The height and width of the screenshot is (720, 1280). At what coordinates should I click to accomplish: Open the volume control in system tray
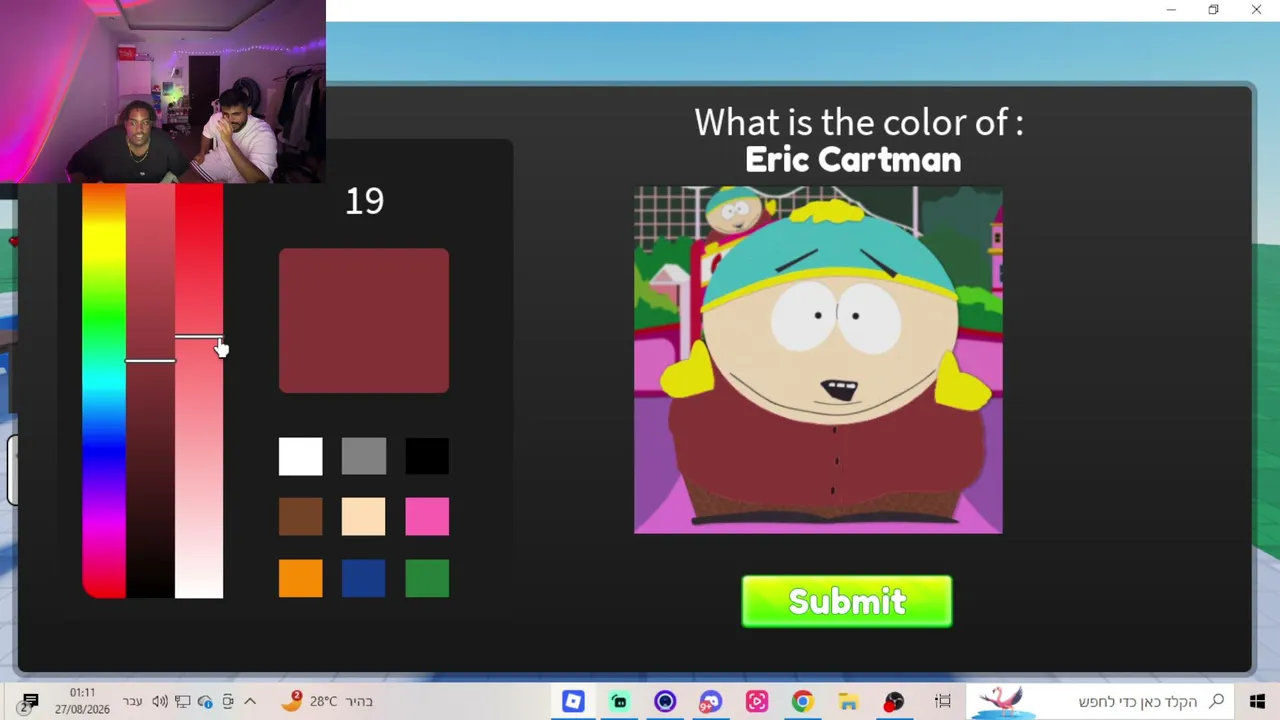pos(160,702)
